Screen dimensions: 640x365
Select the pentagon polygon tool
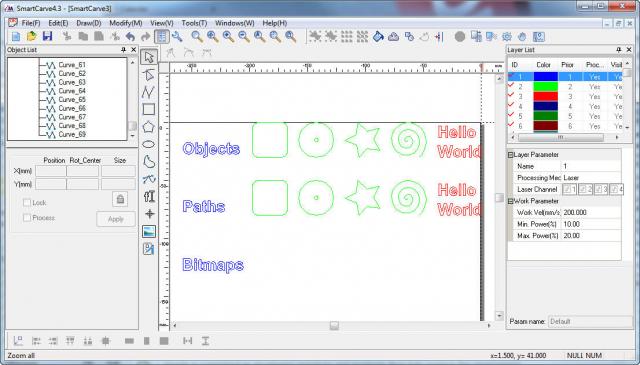click(149, 127)
